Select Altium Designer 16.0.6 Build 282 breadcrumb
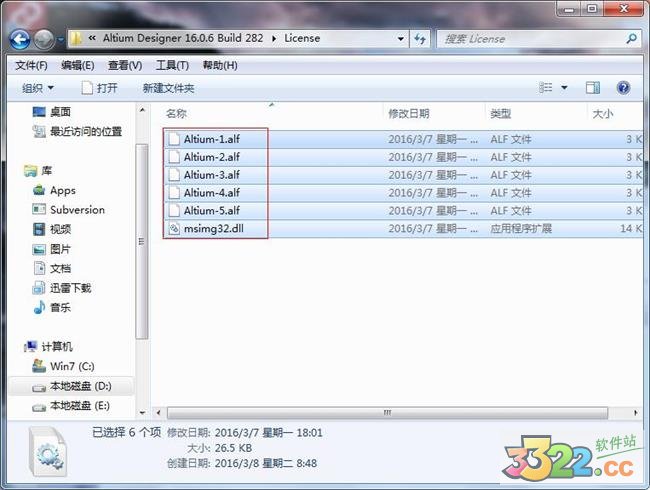650x490 pixels. (183, 38)
